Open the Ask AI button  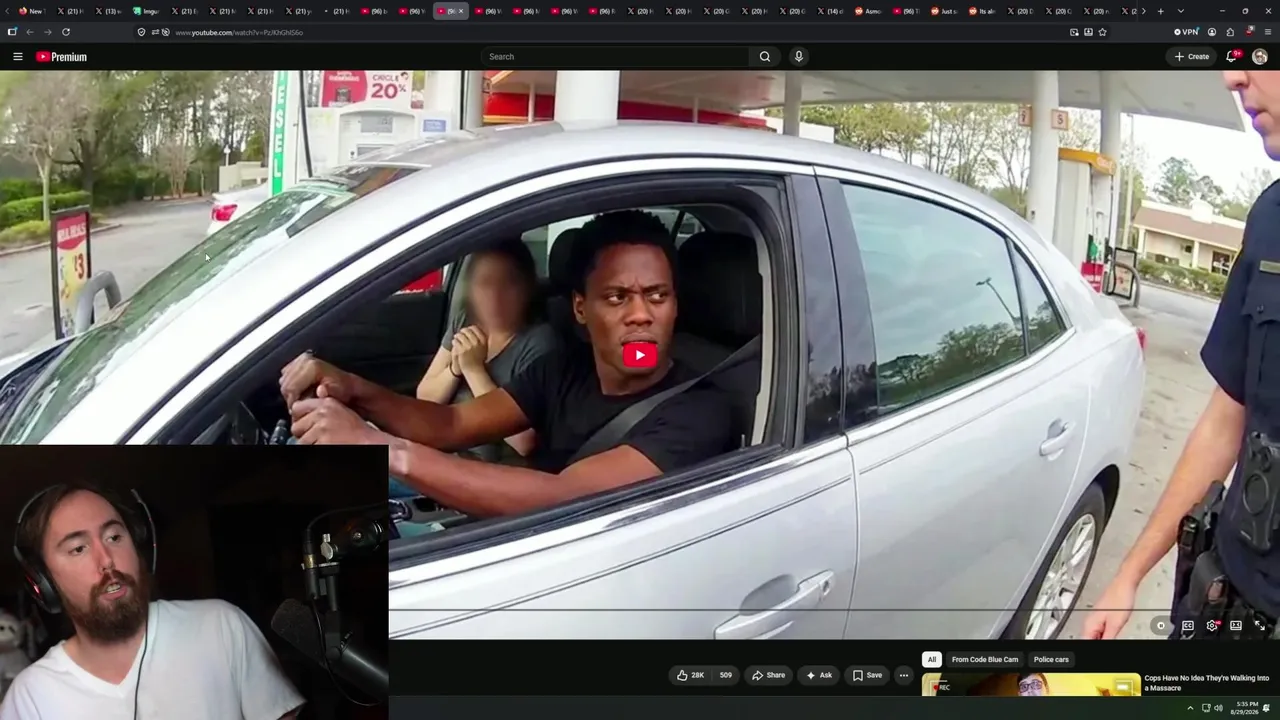click(x=819, y=675)
